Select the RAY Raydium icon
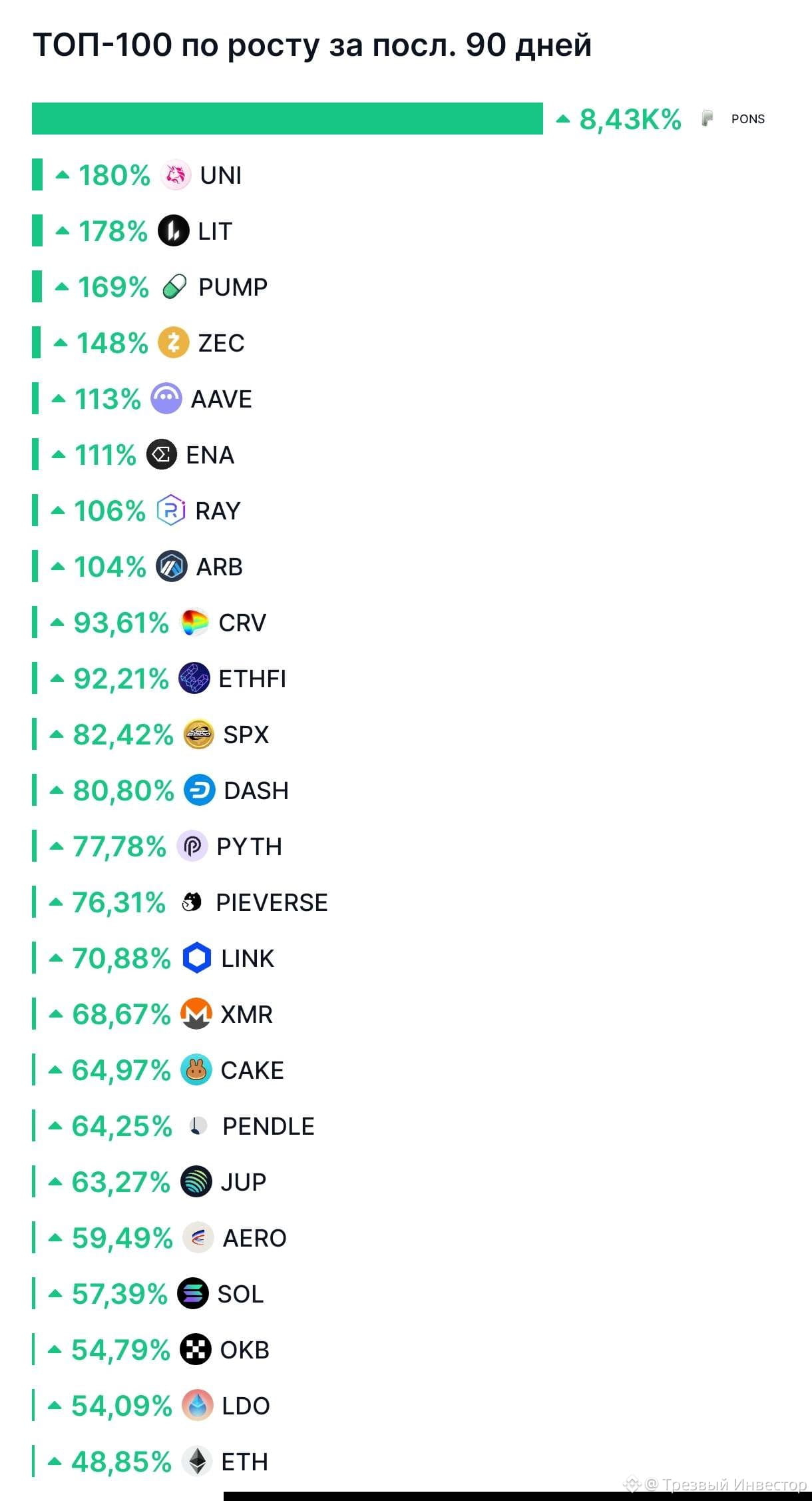Viewport: 812px width, 1501px height. (x=170, y=511)
